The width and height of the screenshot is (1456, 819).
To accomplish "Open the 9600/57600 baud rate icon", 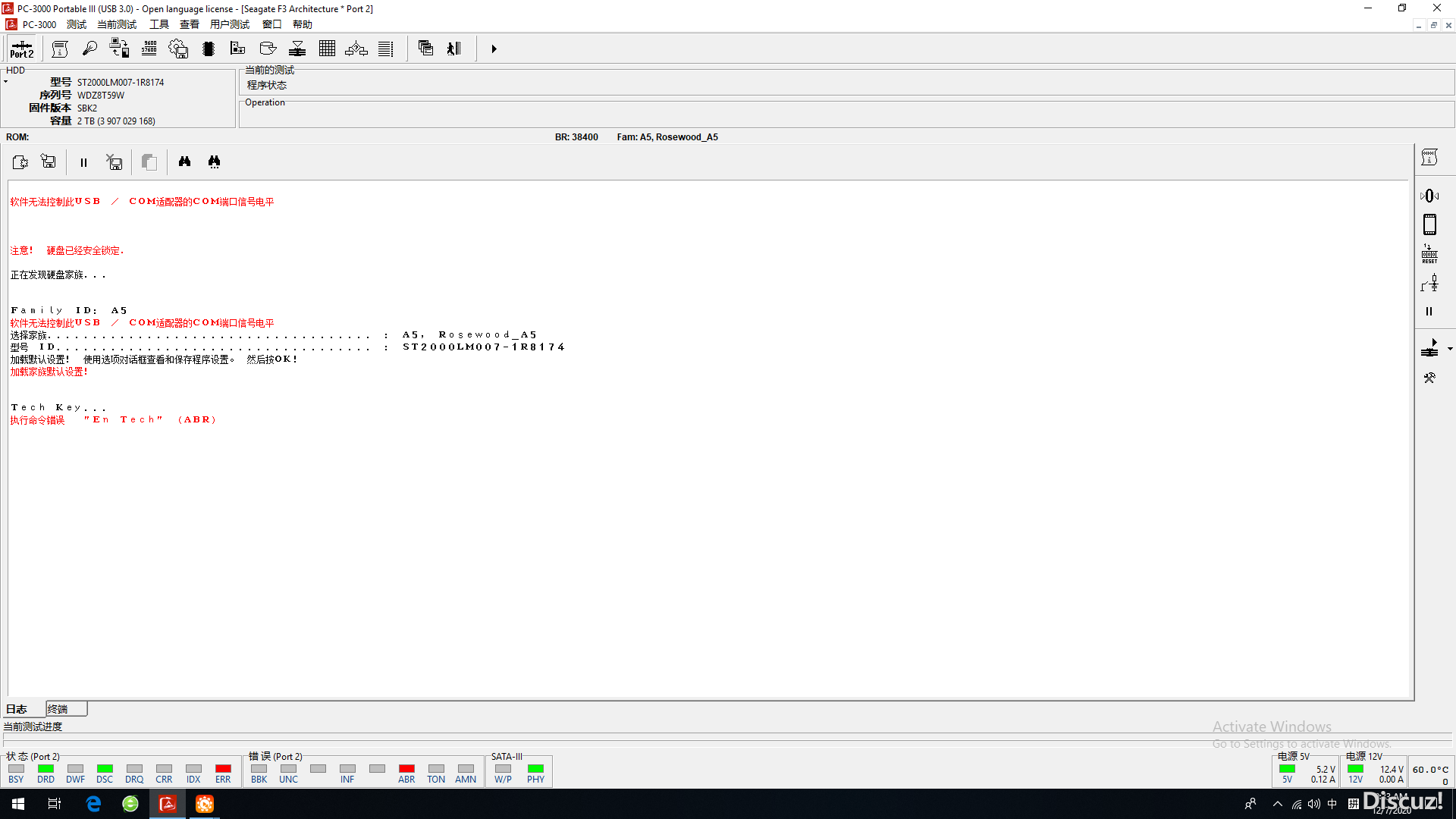I will point(149,49).
